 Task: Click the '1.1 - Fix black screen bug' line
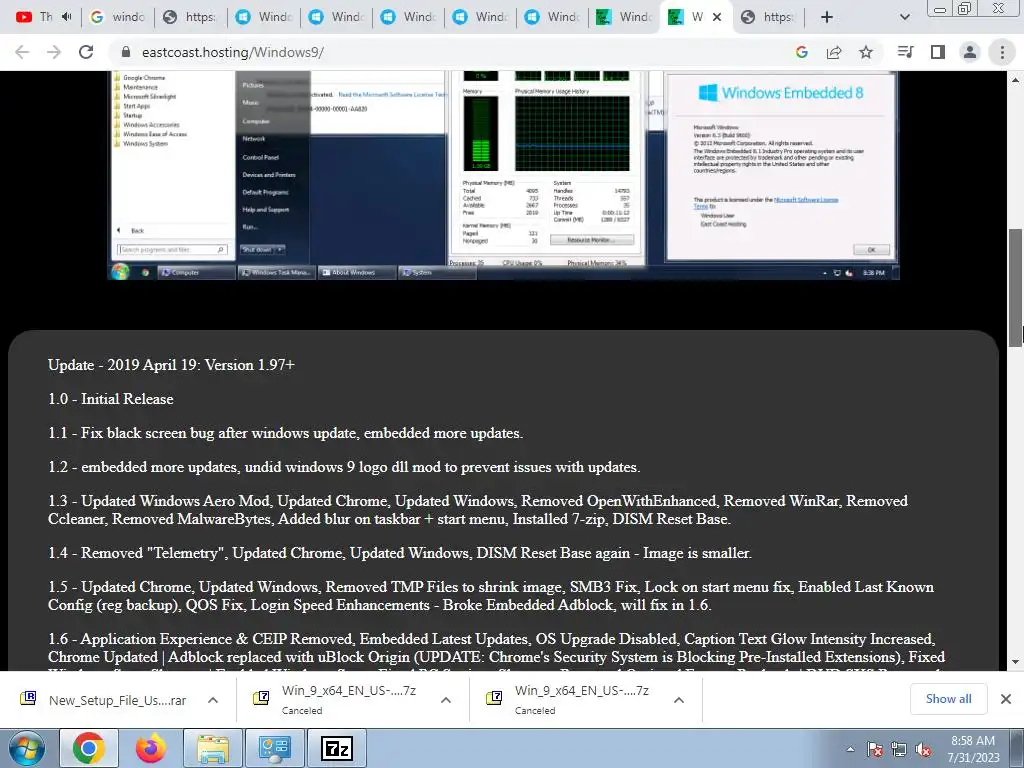[285, 433]
